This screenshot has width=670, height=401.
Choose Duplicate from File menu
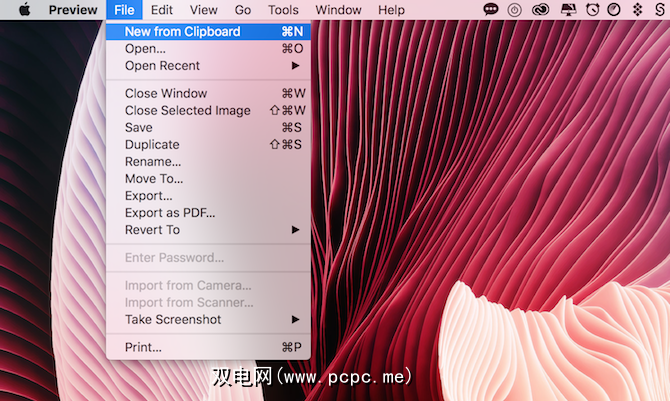click(208, 144)
